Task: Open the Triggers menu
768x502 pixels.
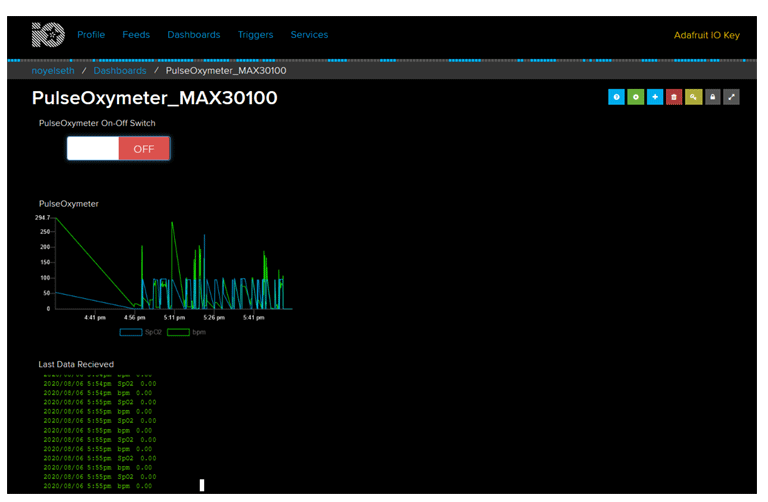Action: click(x=255, y=35)
